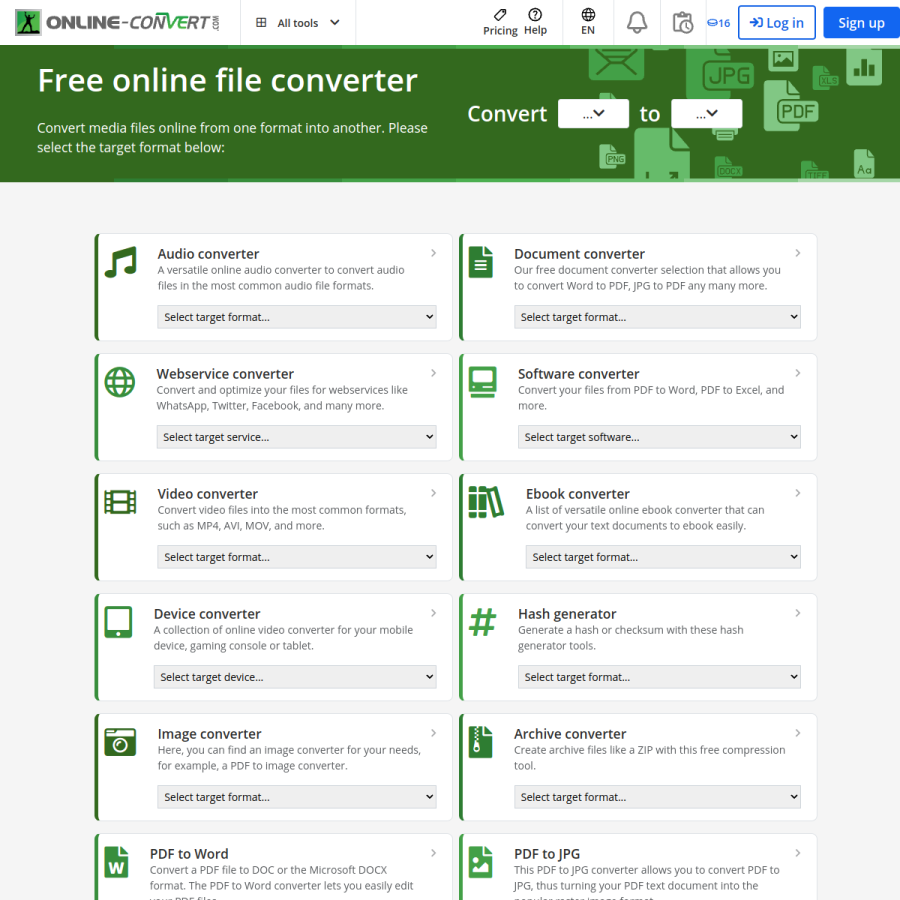Click the Software converter computer icon

(483, 382)
